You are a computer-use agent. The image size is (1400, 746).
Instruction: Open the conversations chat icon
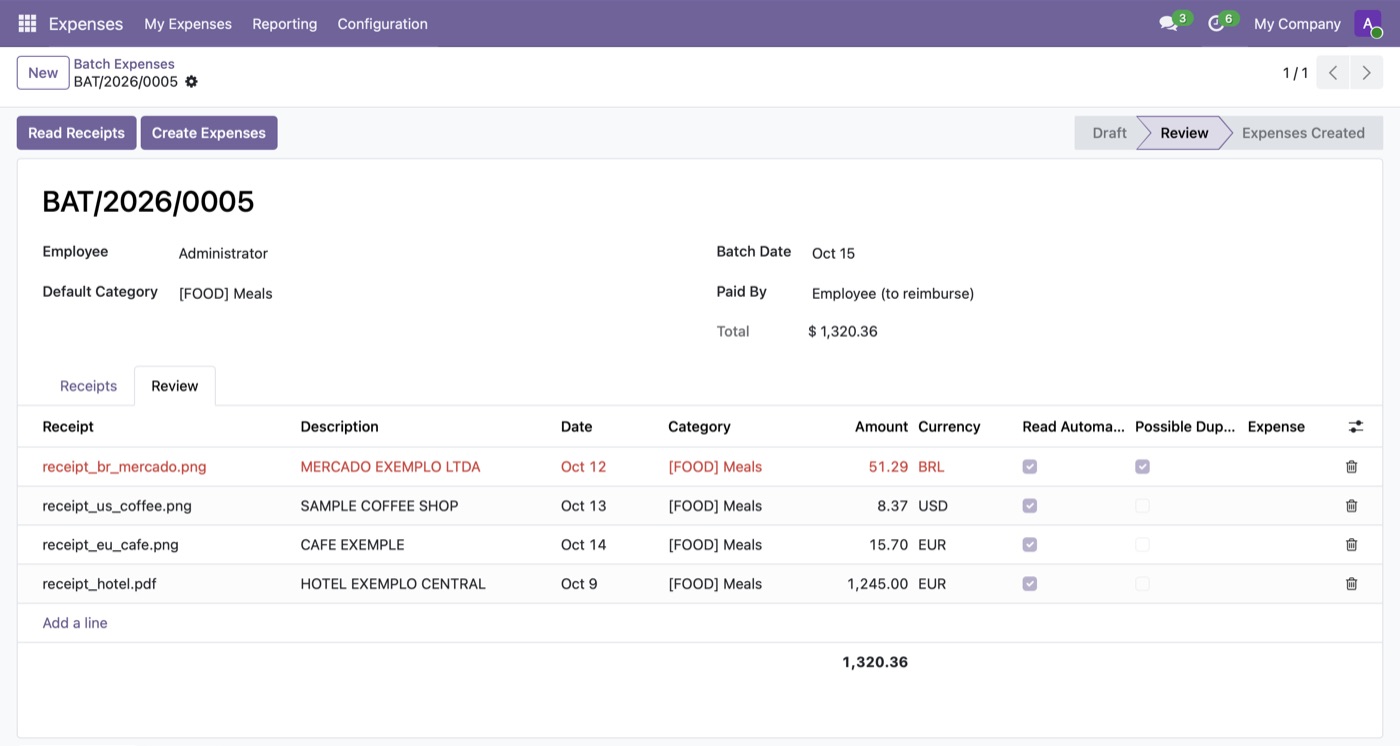(1168, 23)
